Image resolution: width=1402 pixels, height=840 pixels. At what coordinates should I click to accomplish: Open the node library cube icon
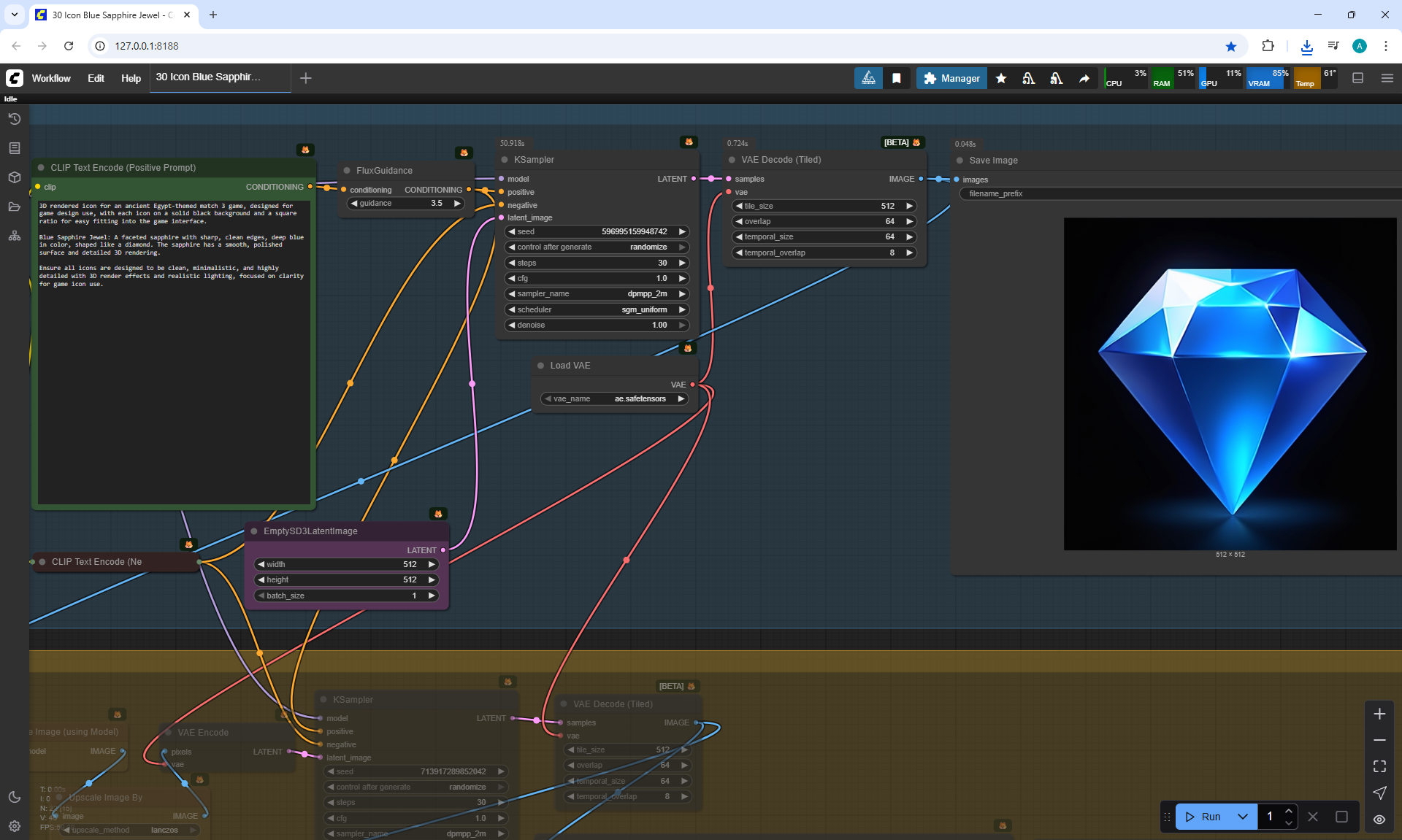(15, 177)
